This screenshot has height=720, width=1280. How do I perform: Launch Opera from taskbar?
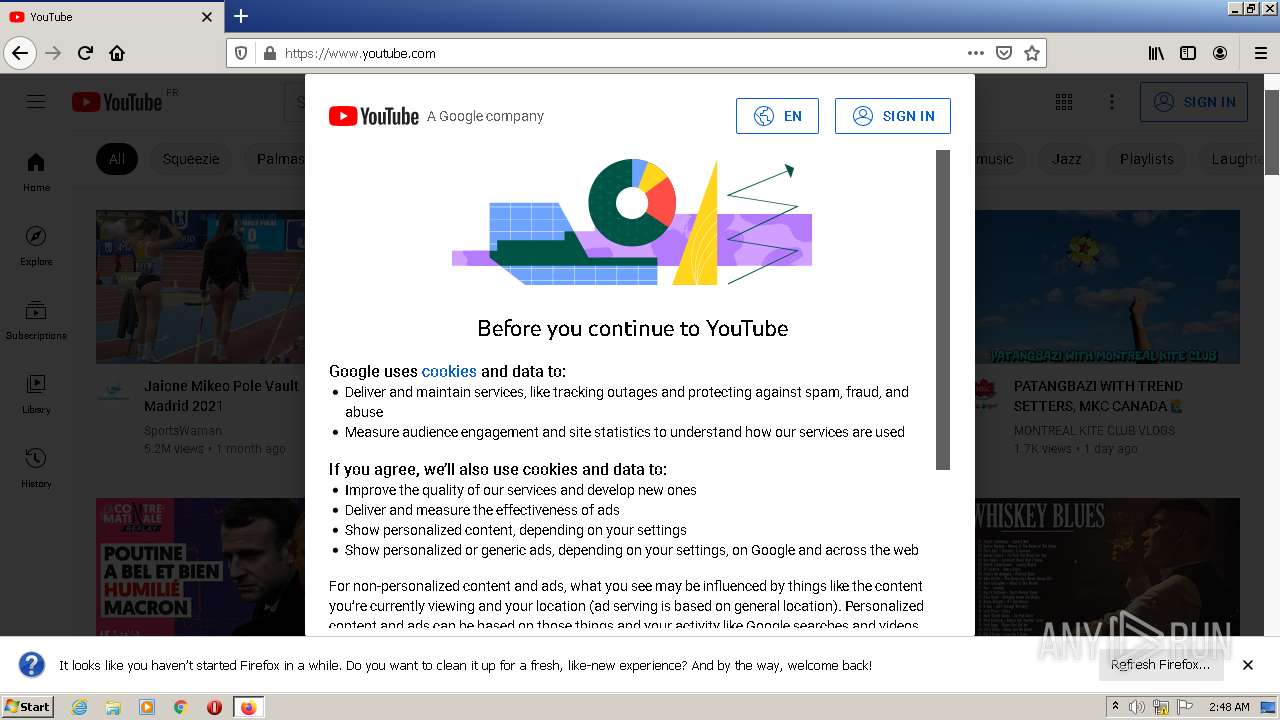tap(214, 707)
